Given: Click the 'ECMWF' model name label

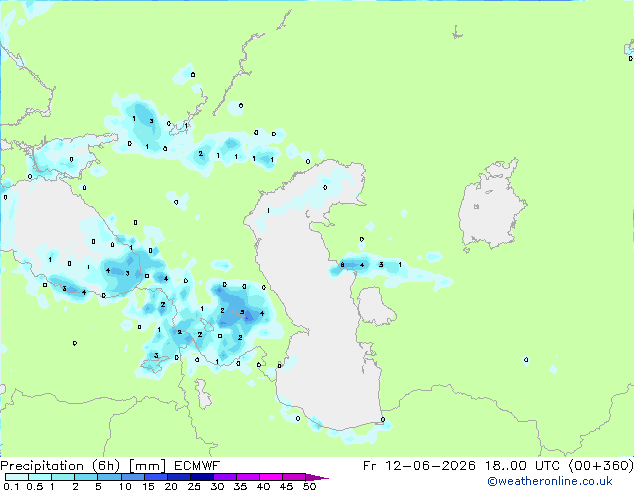Looking at the screenshot, I should pos(197,466).
